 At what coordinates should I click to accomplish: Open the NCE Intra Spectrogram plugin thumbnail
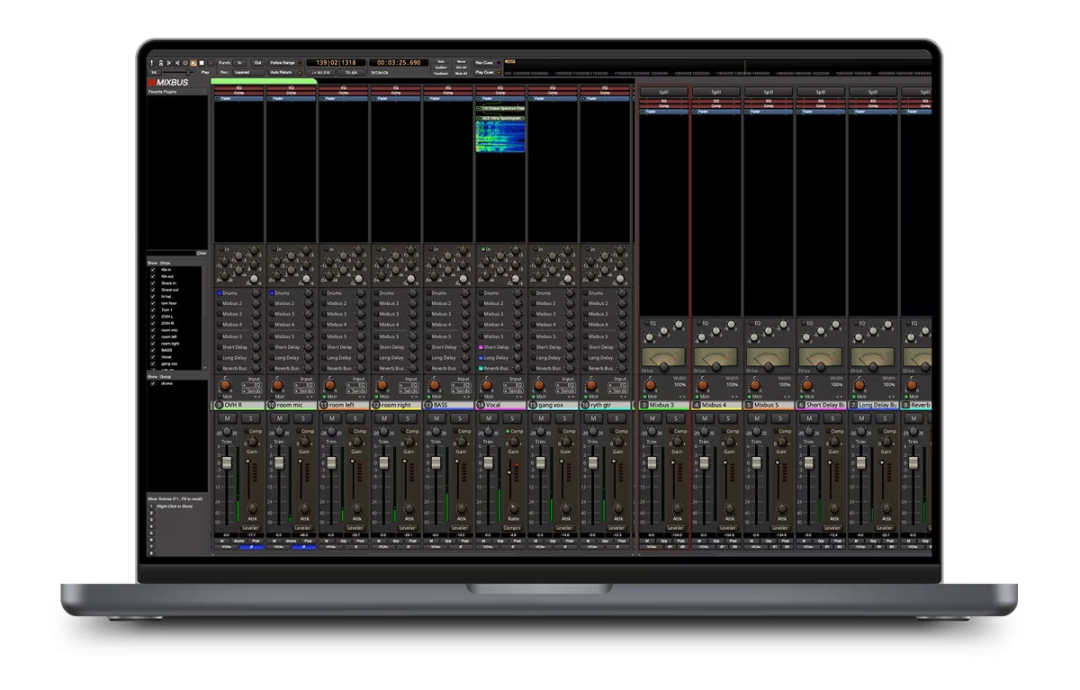coord(501,136)
